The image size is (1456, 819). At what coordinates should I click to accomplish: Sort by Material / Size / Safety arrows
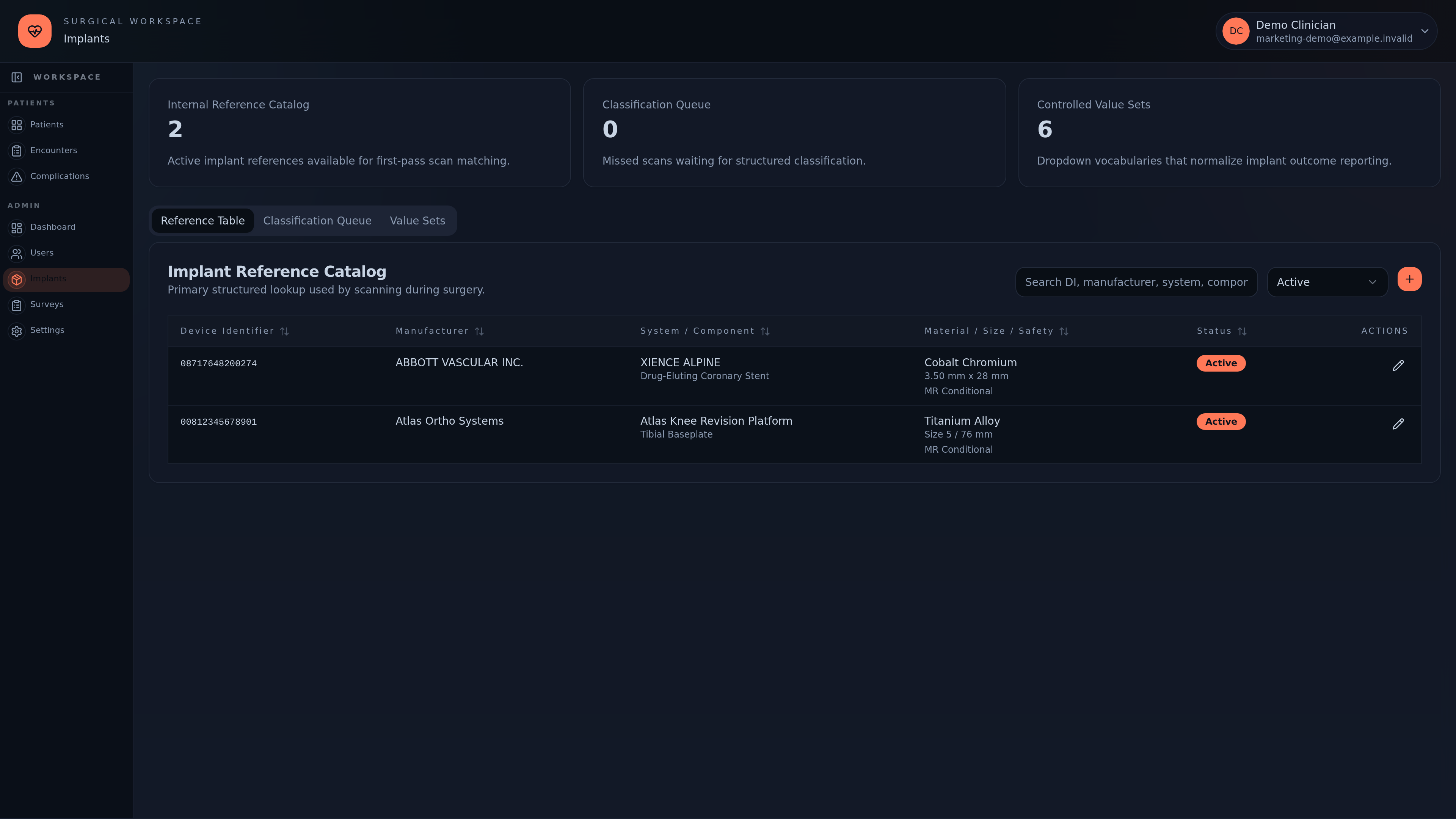1064,331
